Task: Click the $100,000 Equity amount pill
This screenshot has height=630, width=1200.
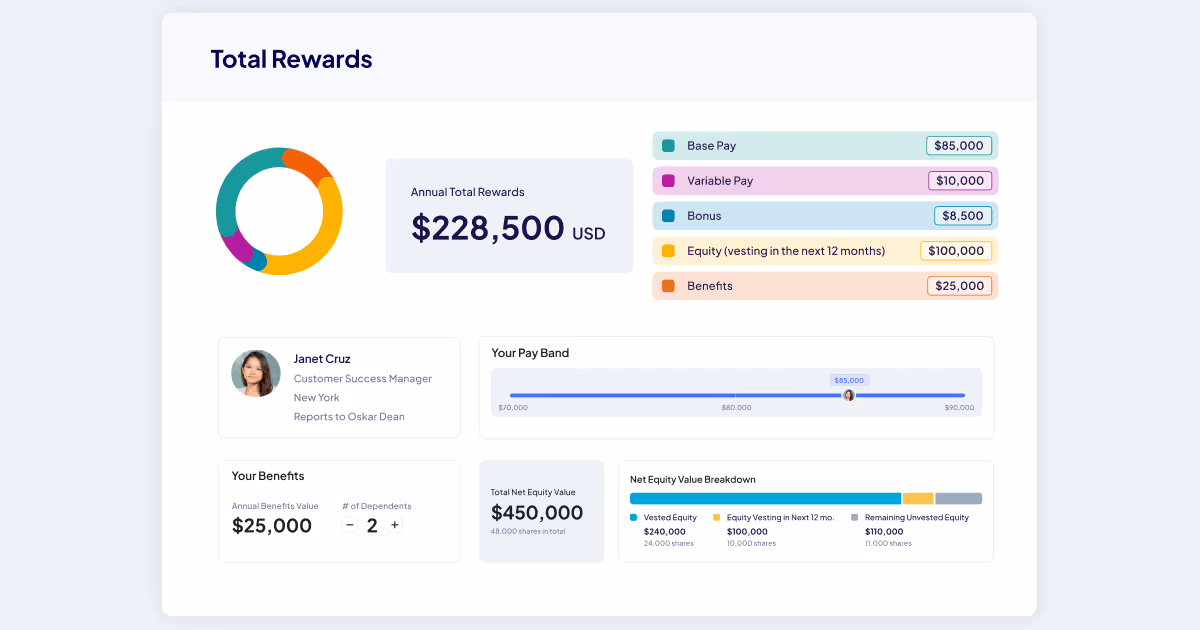Action: point(956,250)
